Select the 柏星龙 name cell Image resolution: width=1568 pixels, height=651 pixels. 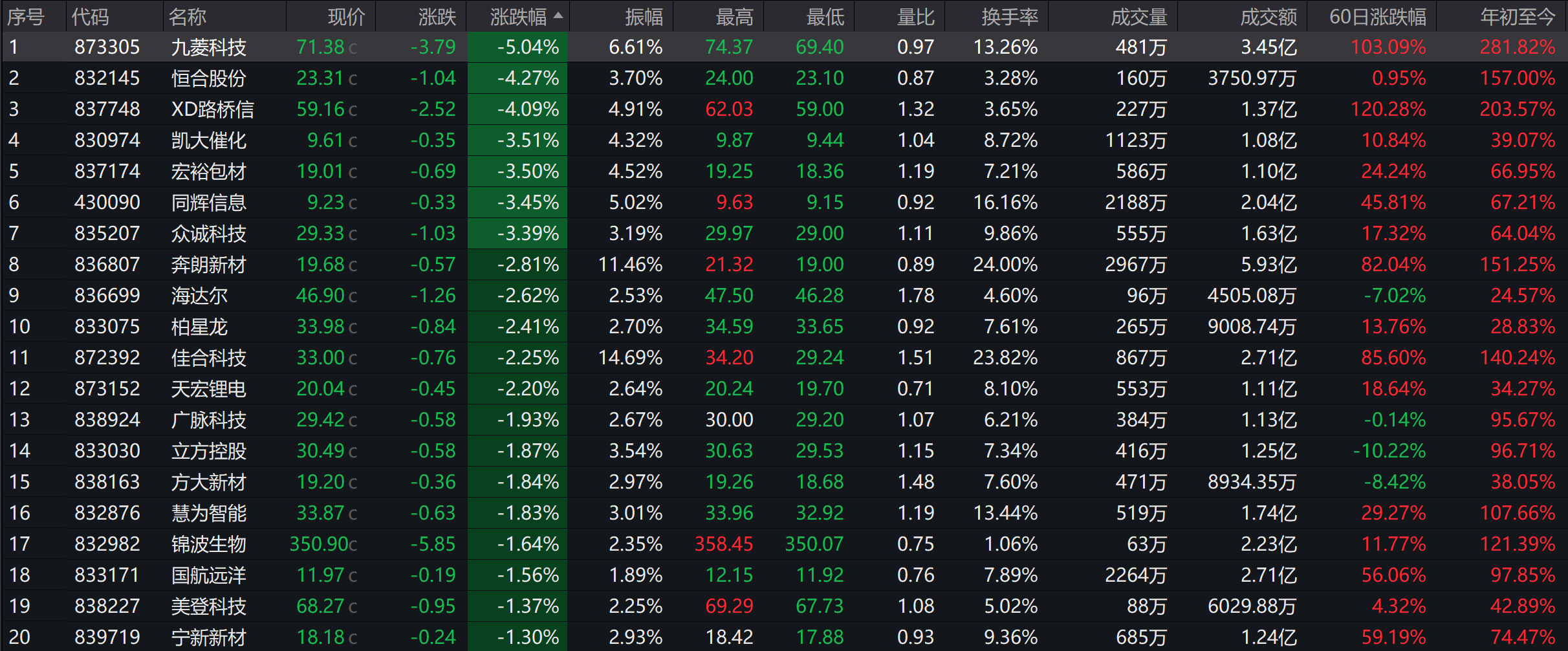[199, 327]
